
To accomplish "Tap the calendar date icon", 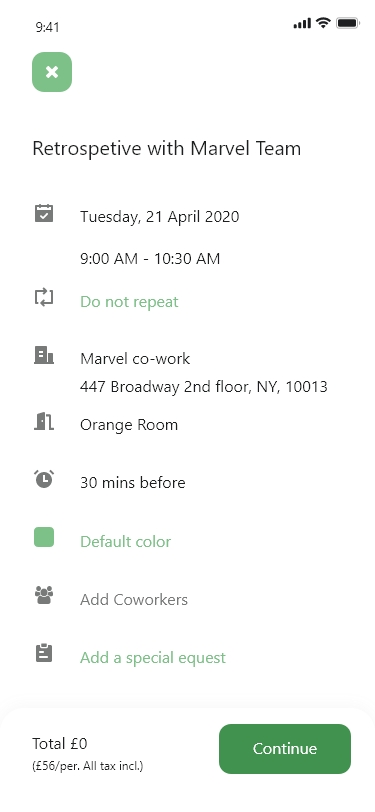I will [44, 213].
